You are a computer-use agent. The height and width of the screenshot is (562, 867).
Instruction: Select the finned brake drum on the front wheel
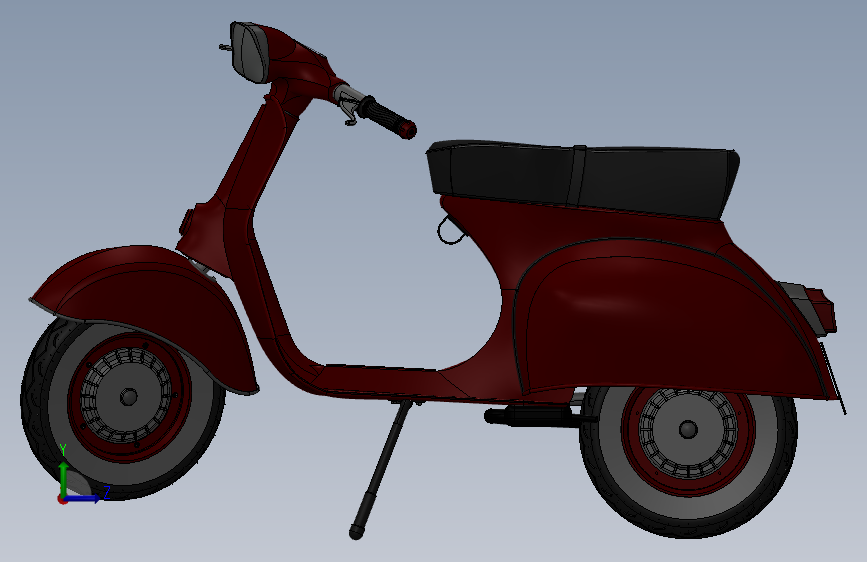click(127, 397)
